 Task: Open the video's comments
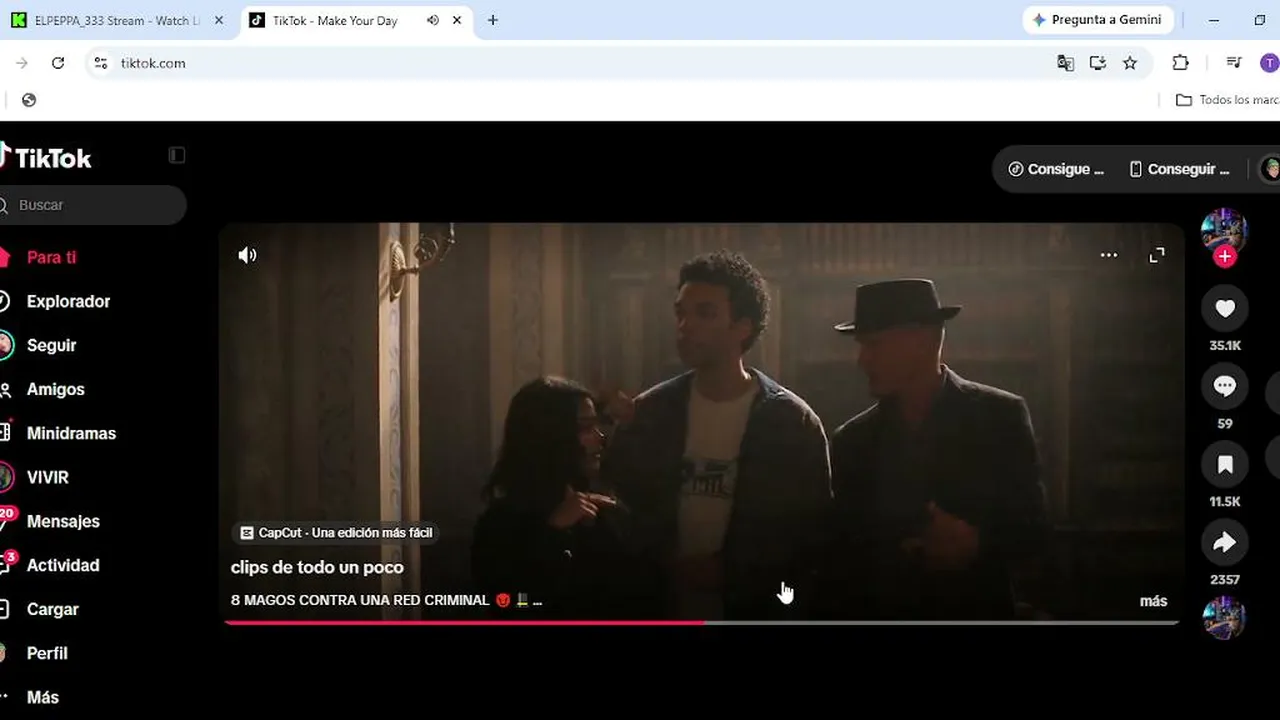[1225, 387]
